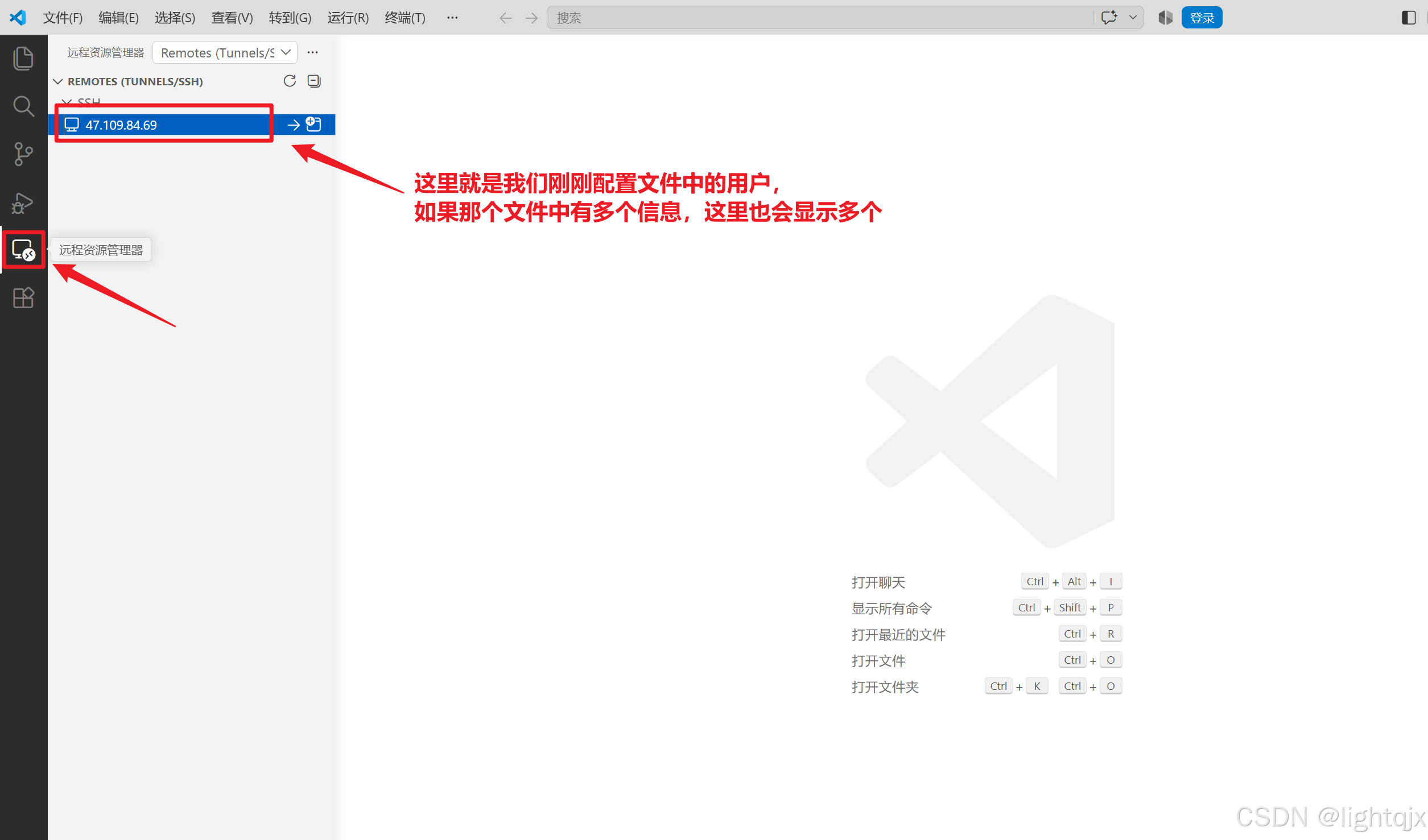Open the Explorer view in activity bar
This screenshot has width=1428, height=840.
pyautogui.click(x=23, y=59)
